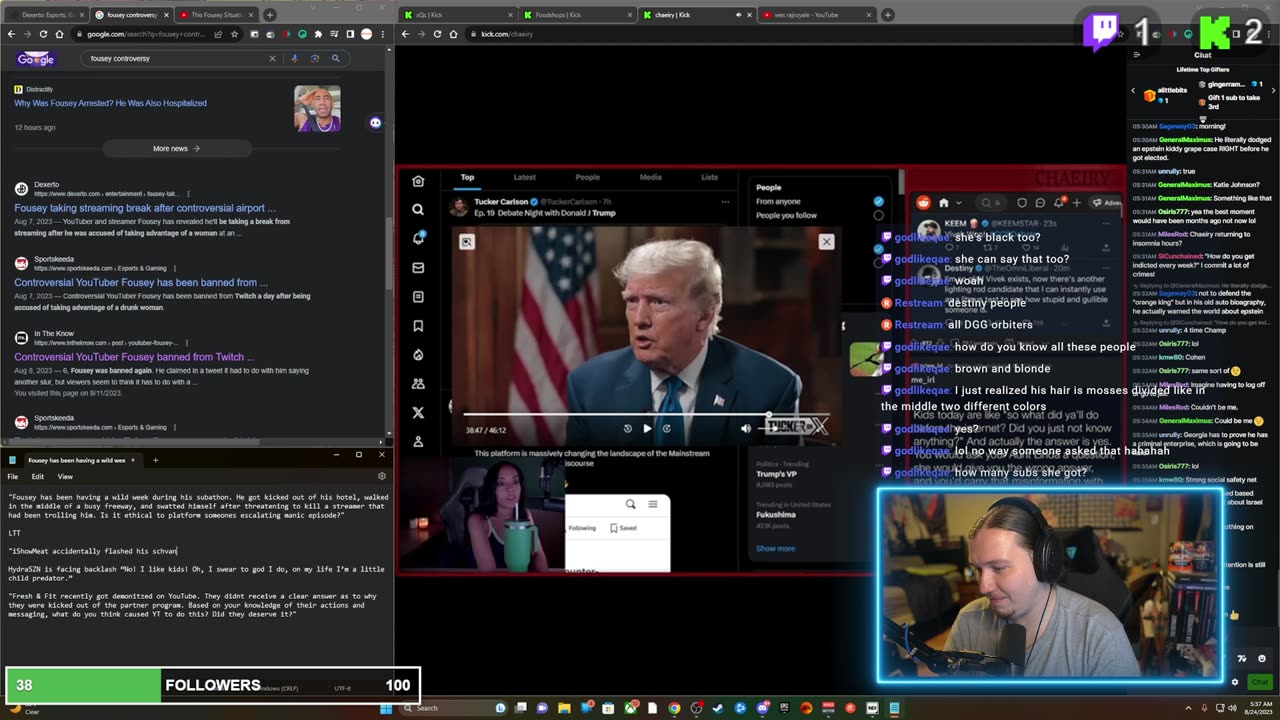Open Notepad File menu
Viewport: 1280px width, 720px height.
(x=13, y=476)
